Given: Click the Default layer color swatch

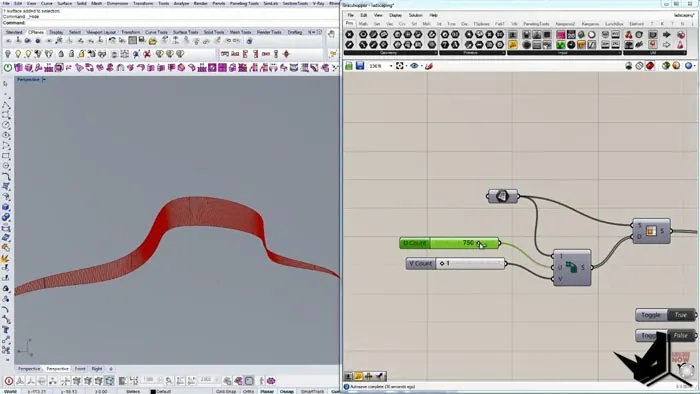Looking at the screenshot, I should click(x=153, y=391).
